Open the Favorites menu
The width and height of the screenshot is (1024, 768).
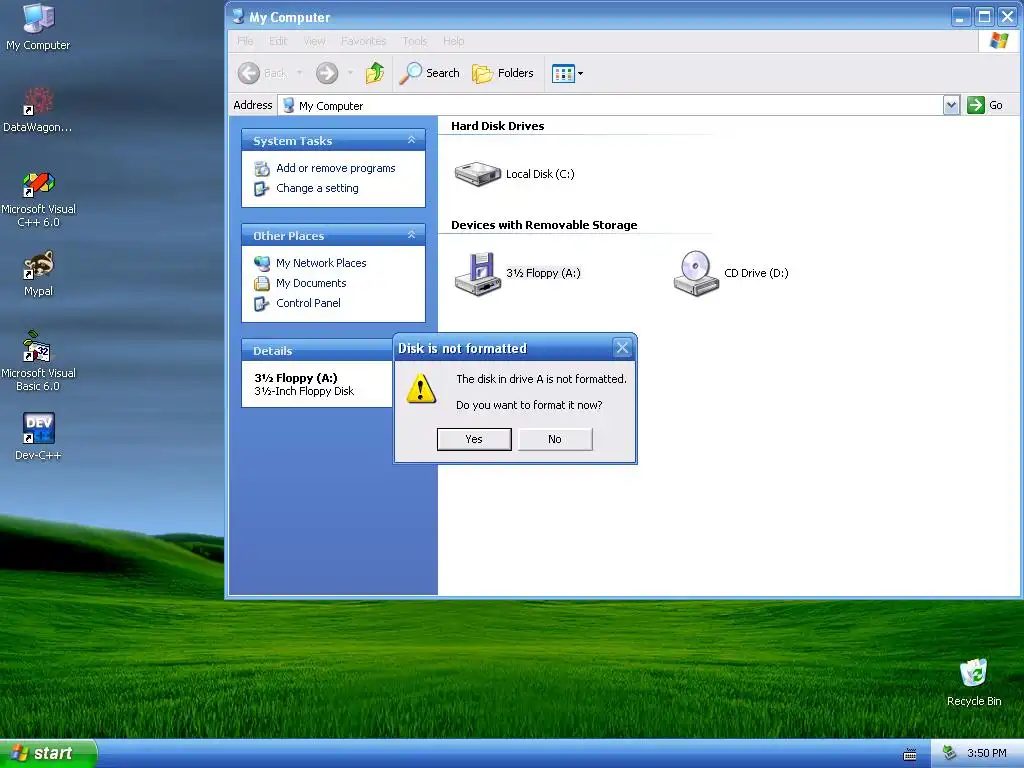coord(363,41)
